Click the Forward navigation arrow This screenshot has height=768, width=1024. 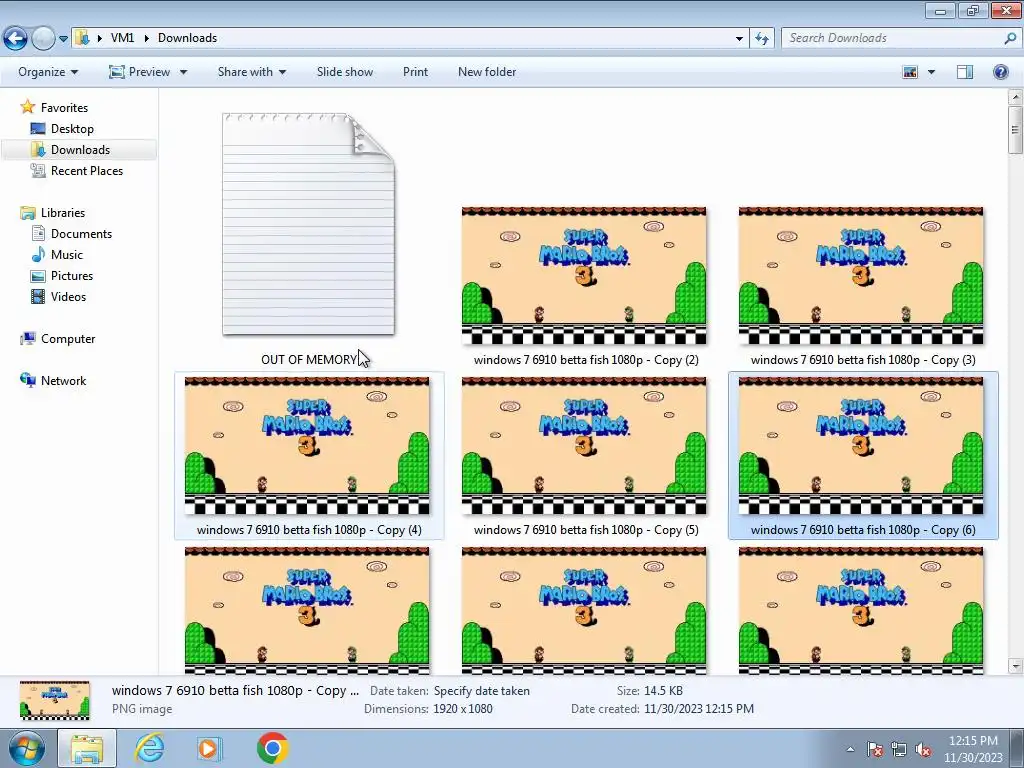(x=43, y=39)
